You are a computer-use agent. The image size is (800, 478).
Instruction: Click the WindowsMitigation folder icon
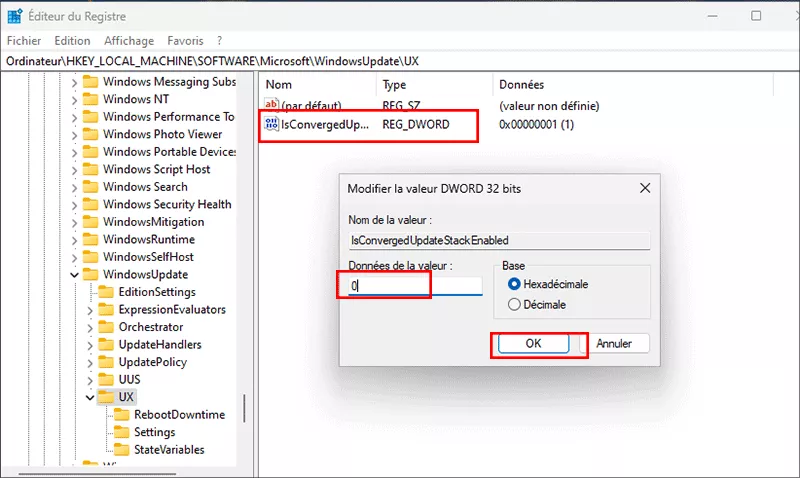pos(90,221)
